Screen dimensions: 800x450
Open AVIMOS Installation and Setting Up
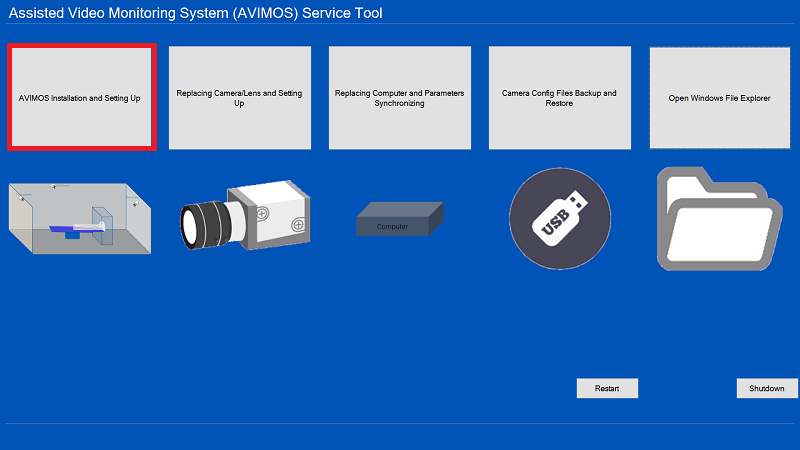tap(80, 98)
